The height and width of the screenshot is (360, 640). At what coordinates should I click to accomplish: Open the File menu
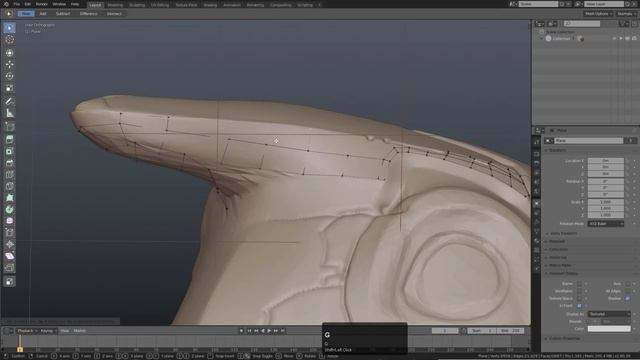click(x=17, y=4)
